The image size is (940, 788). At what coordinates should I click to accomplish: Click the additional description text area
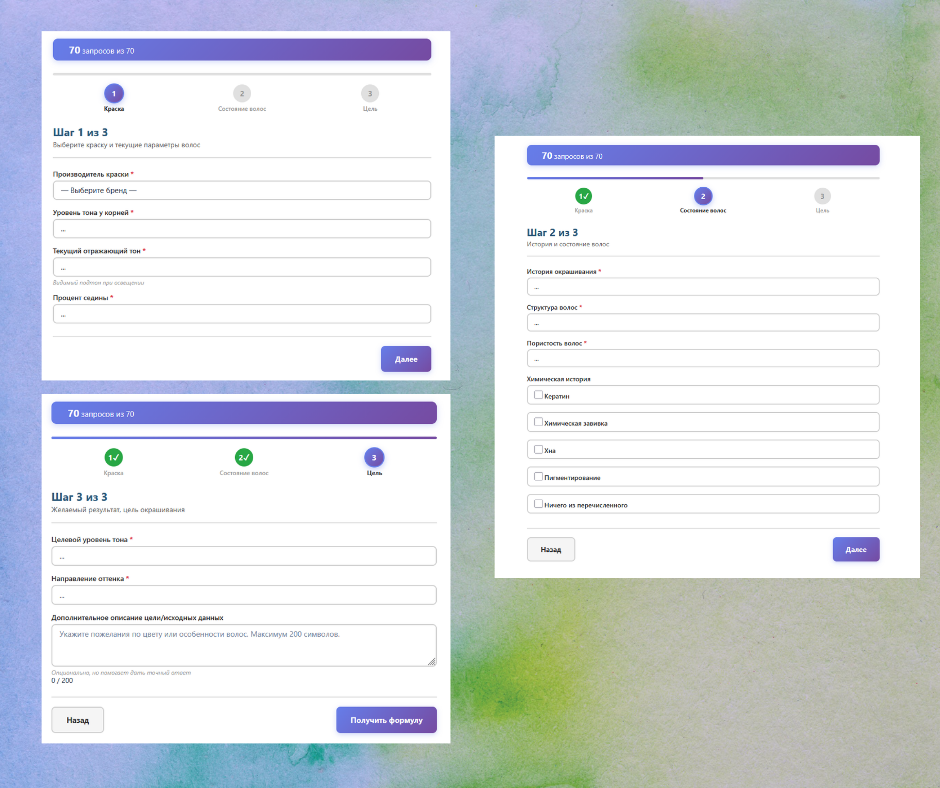tap(244, 644)
